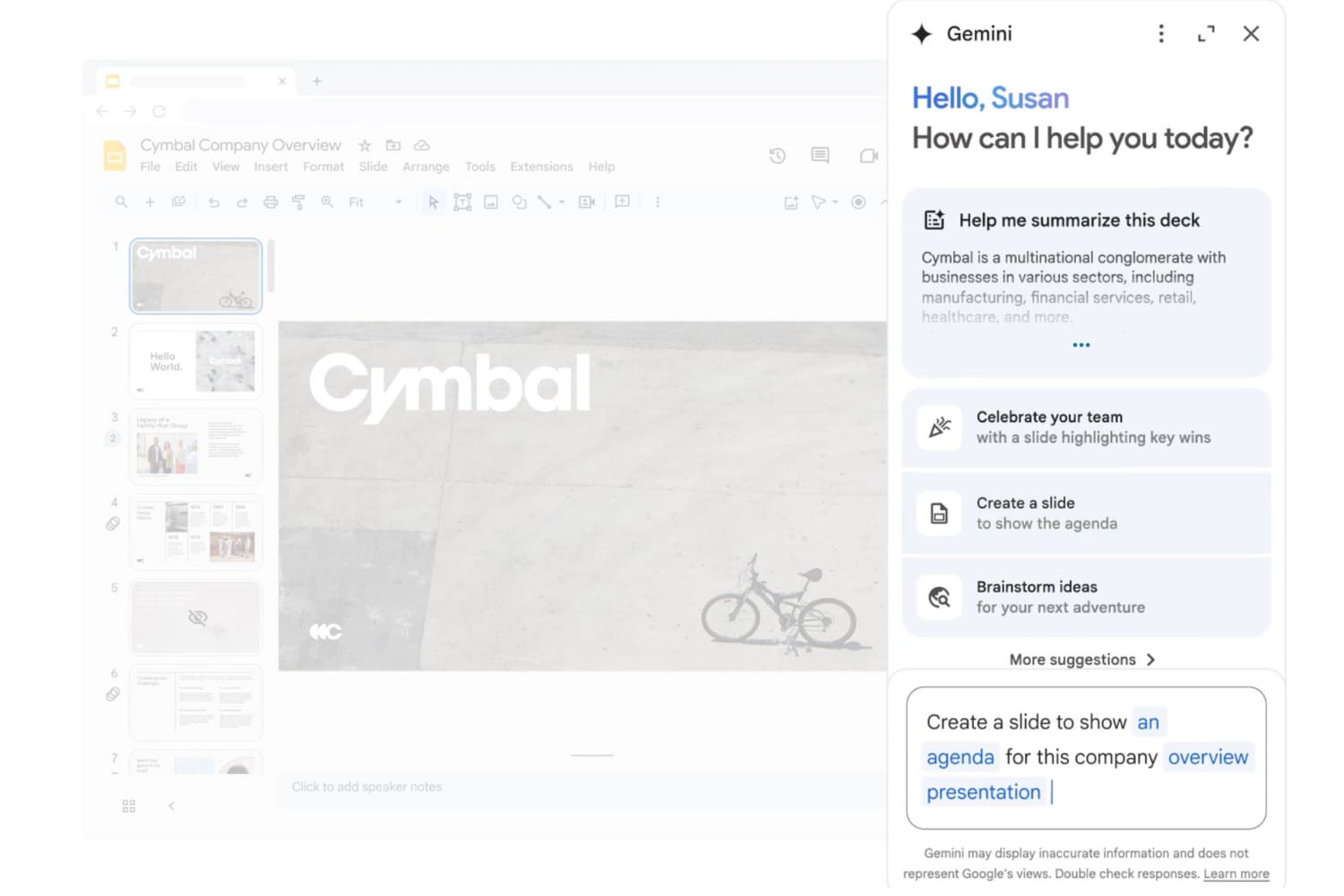Click the undo arrow in toolbar
Viewport: 1344px width, 896px height.
click(213, 202)
